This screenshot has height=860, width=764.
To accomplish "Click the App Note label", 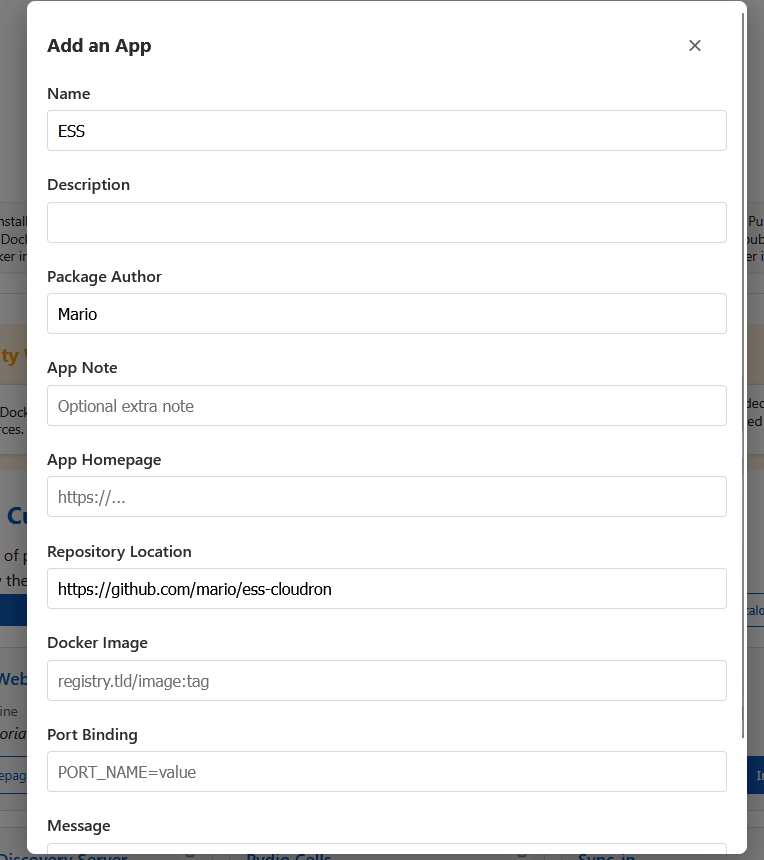I will coord(82,368).
